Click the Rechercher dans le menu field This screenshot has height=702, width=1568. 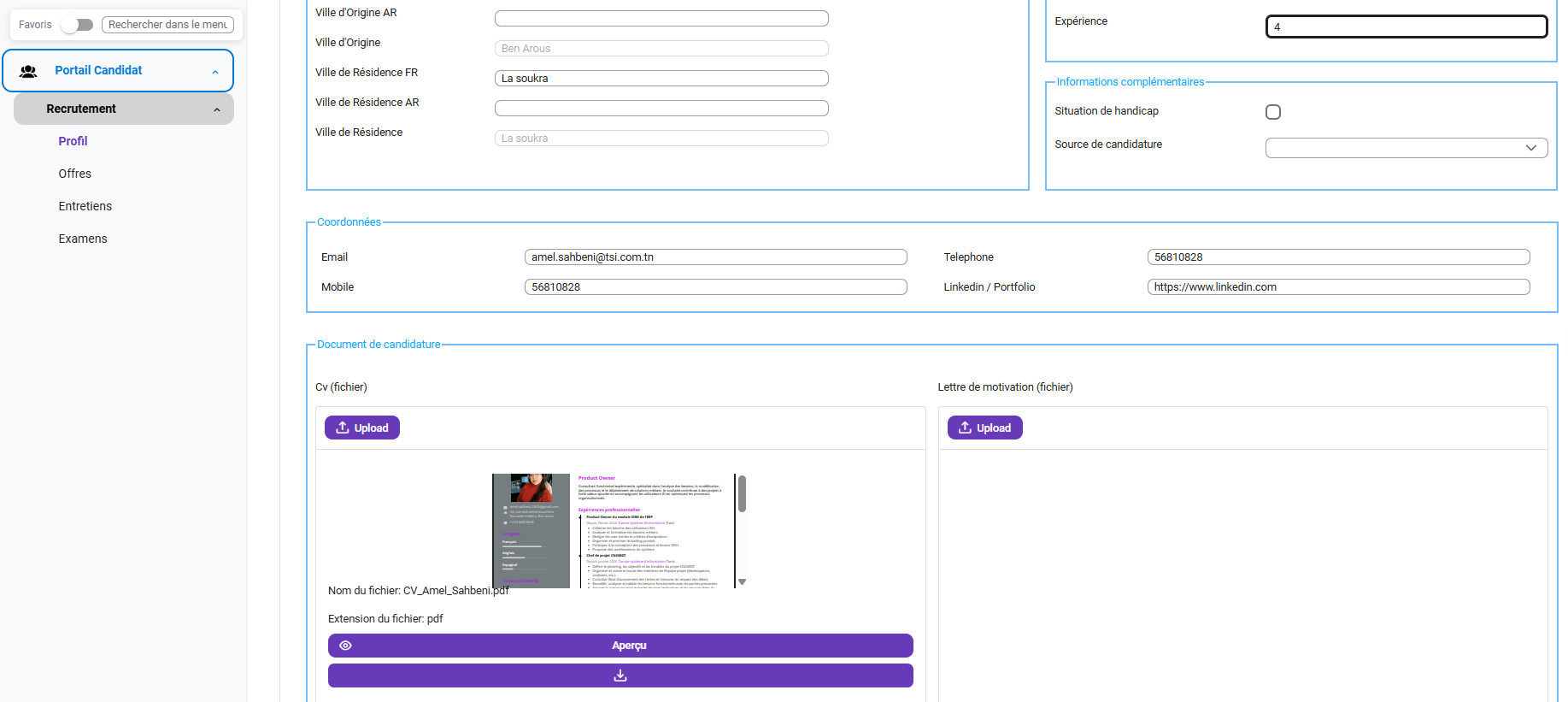[x=167, y=25]
